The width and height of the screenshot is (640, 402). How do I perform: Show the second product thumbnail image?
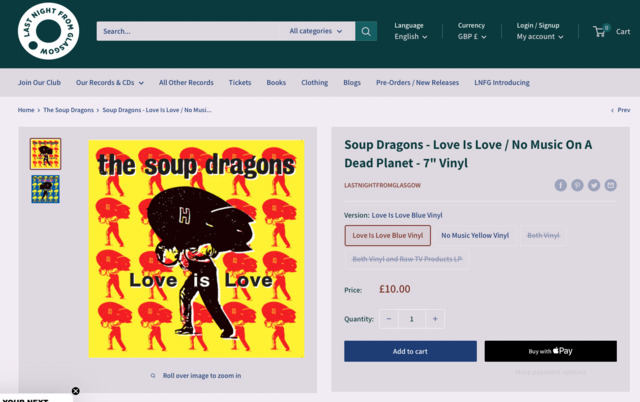[45, 189]
